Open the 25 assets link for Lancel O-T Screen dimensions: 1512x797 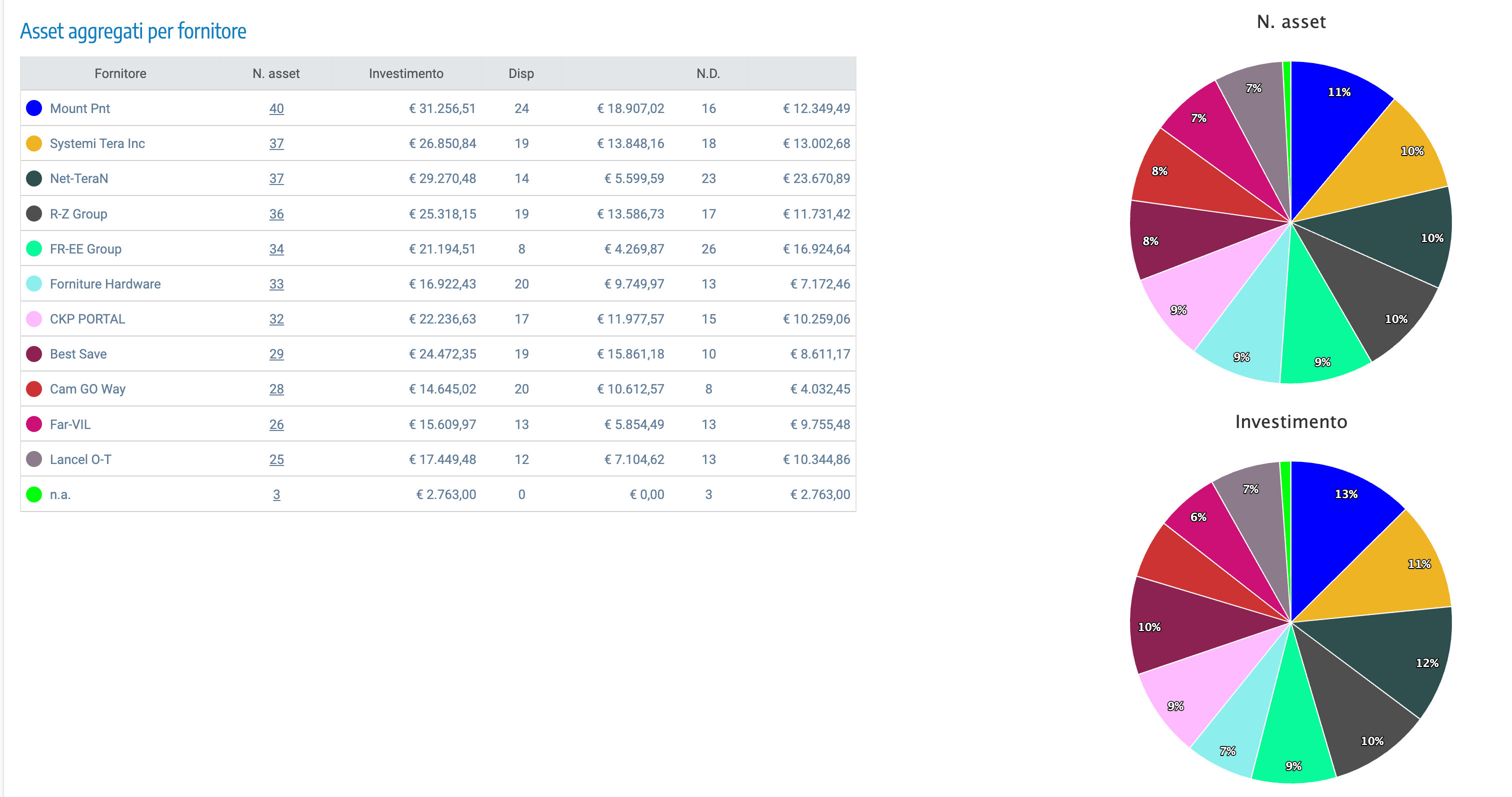tap(276, 459)
